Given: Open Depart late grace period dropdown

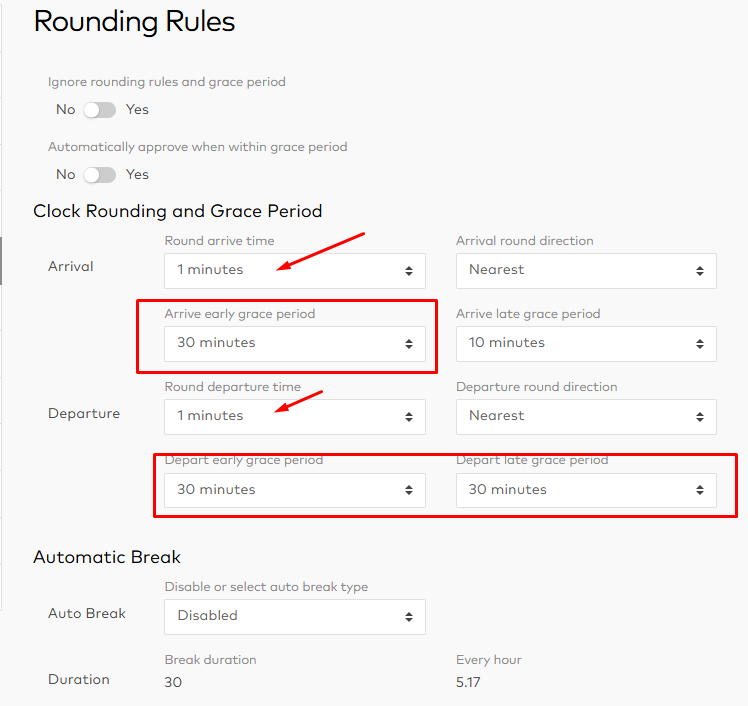Looking at the screenshot, I should coord(586,490).
